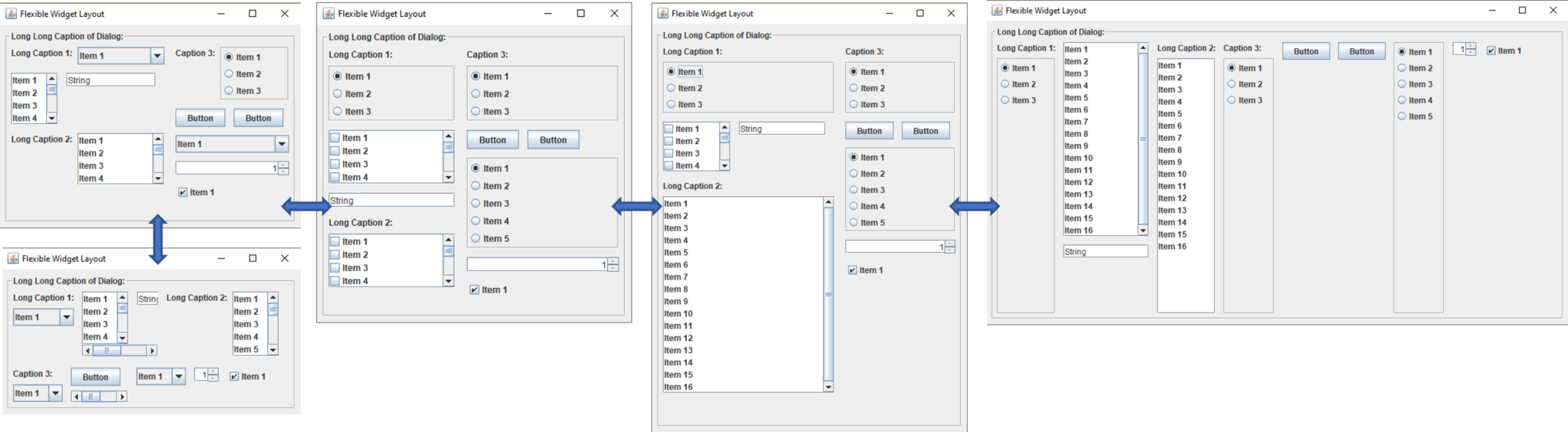Select radio Item 5 in the tallest window
The image size is (1568, 432).
tap(854, 222)
